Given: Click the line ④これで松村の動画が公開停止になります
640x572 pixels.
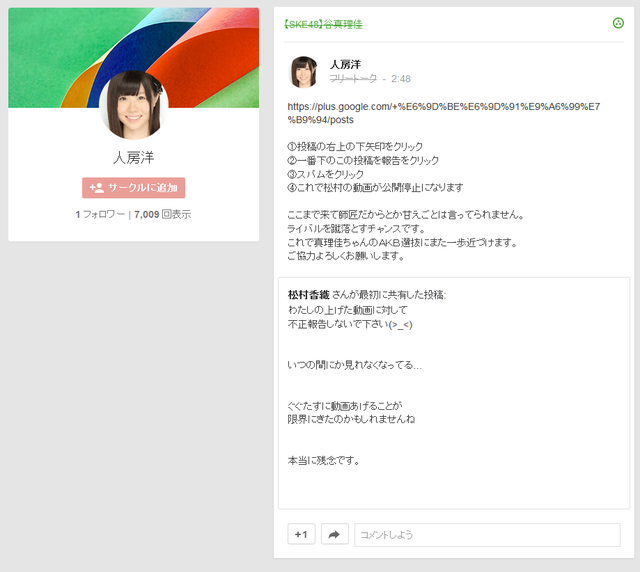Looking at the screenshot, I should (x=375, y=187).
